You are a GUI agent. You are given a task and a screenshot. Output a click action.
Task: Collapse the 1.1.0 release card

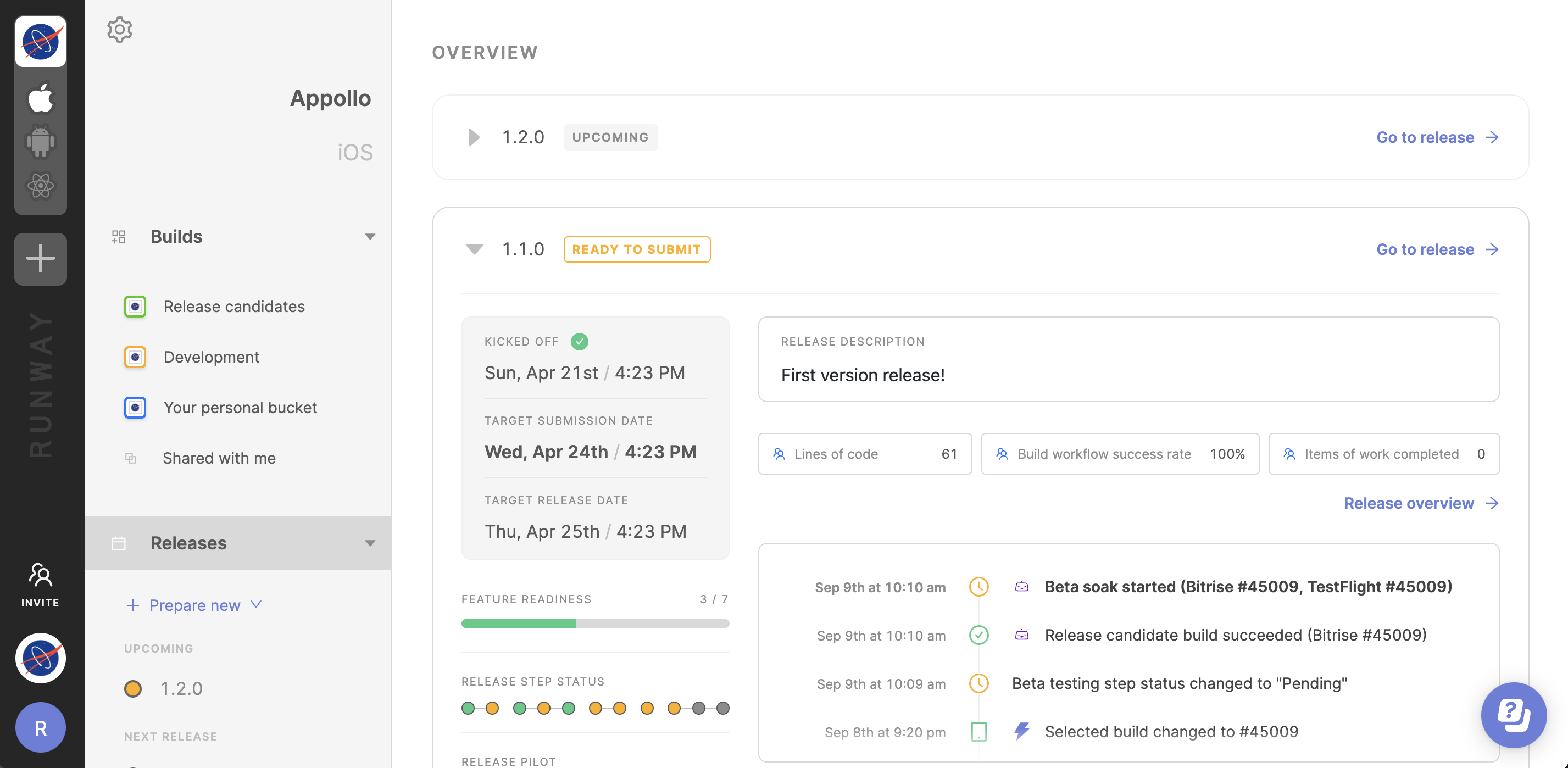pyautogui.click(x=474, y=249)
